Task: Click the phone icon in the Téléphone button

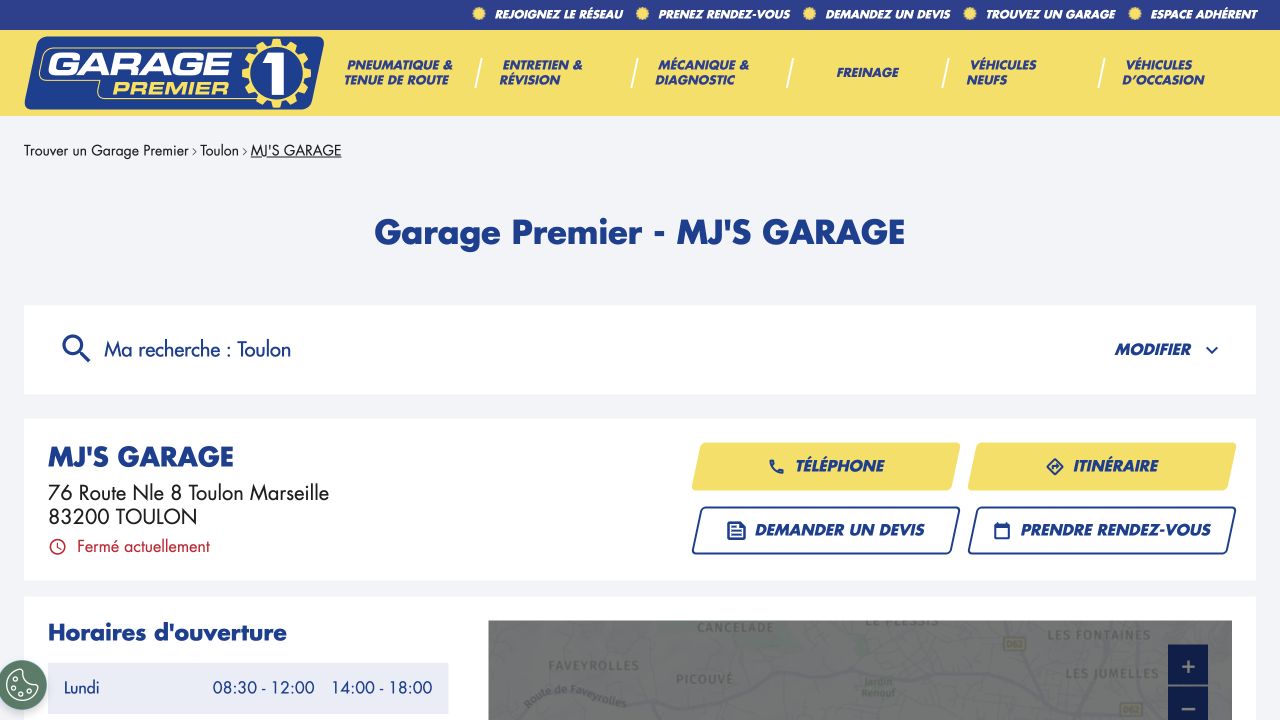Action: (x=776, y=466)
